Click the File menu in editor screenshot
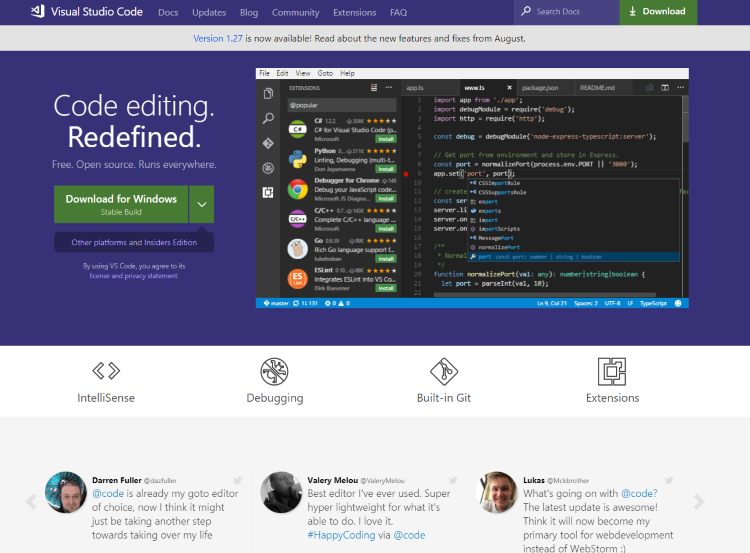 [x=265, y=73]
